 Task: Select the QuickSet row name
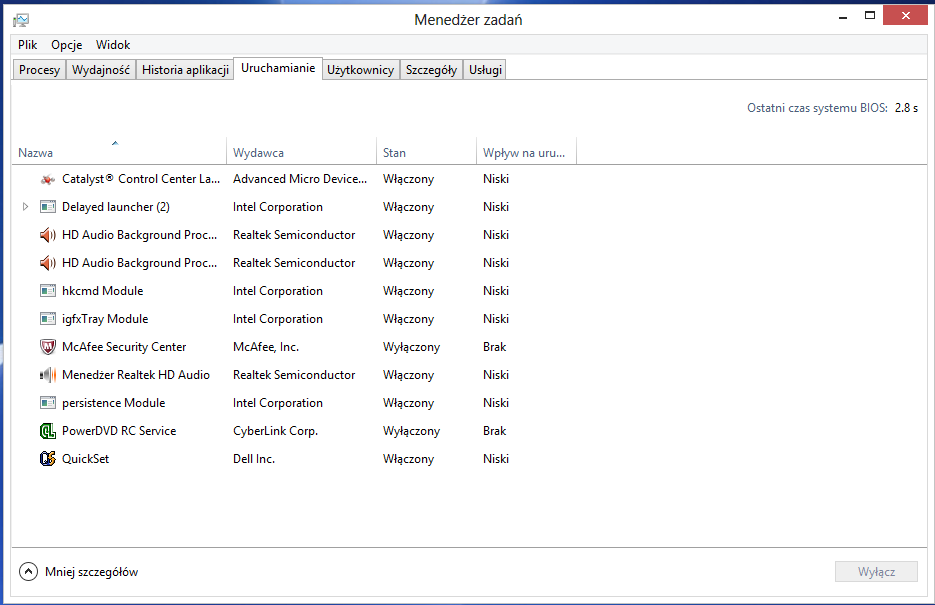pos(85,459)
